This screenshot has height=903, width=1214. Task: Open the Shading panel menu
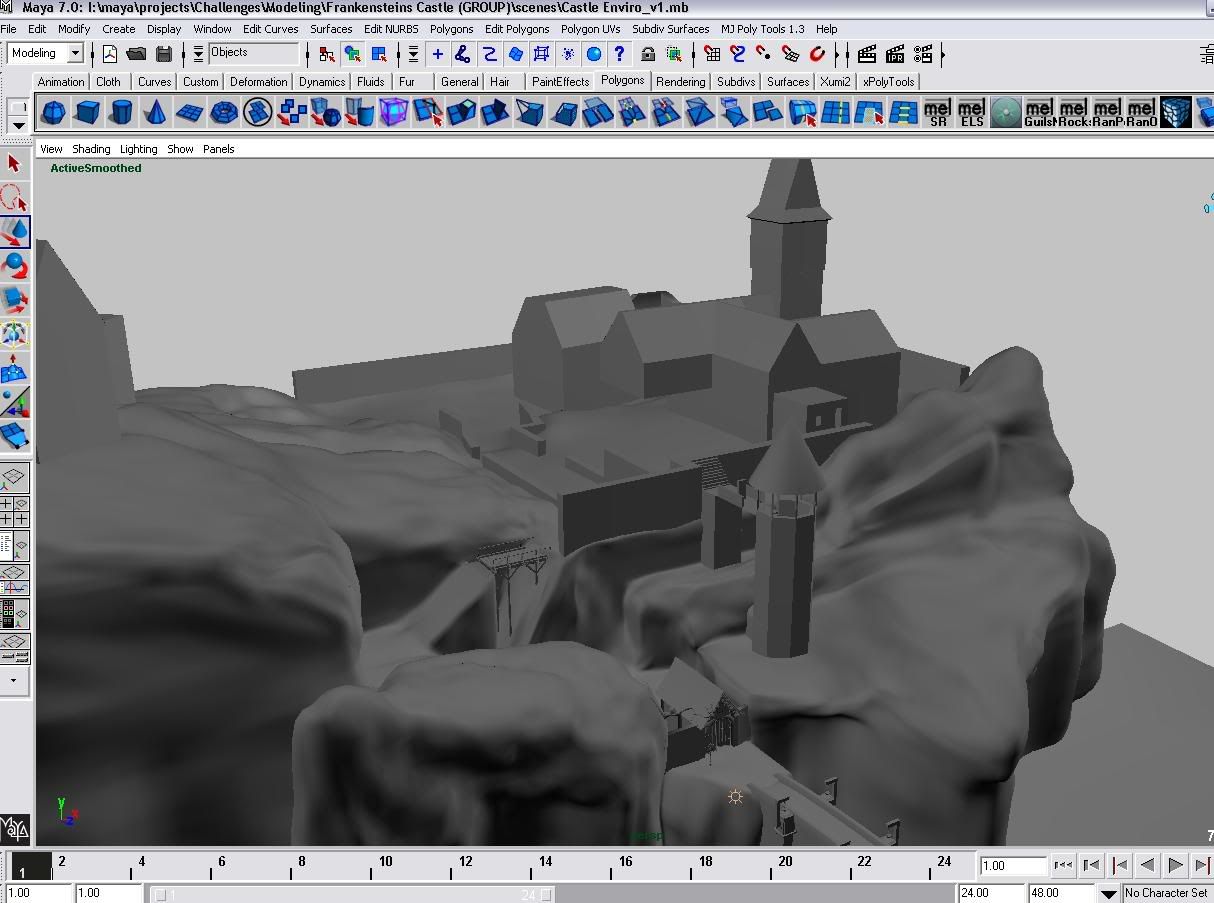click(91, 149)
